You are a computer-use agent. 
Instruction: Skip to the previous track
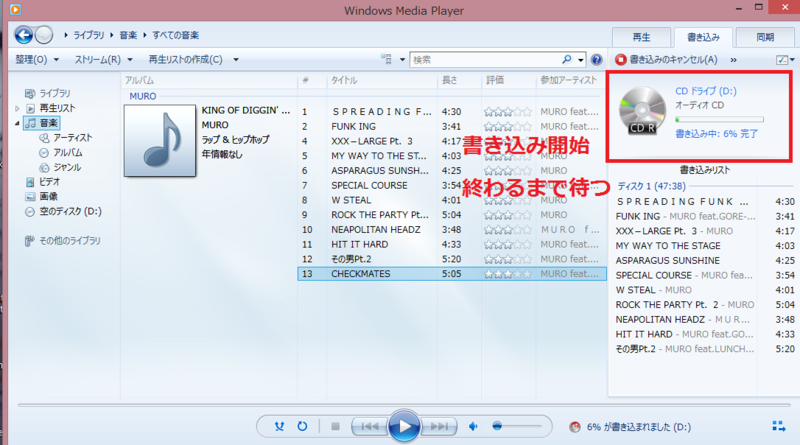(x=370, y=426)
